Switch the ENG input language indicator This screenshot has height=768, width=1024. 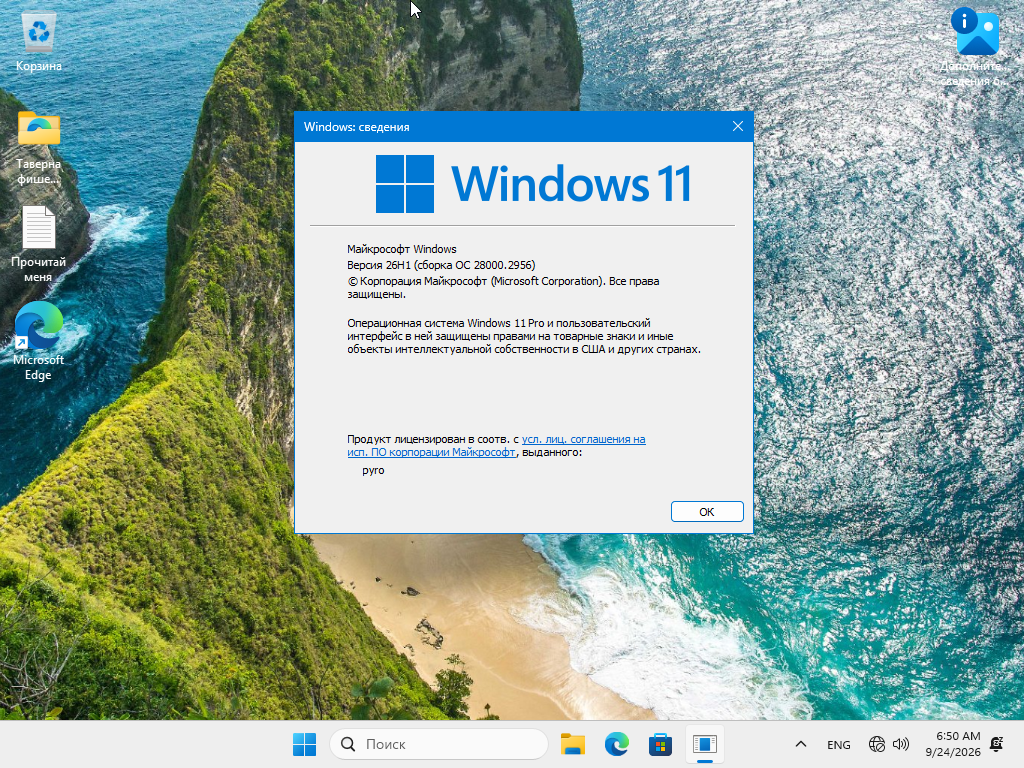839,744
